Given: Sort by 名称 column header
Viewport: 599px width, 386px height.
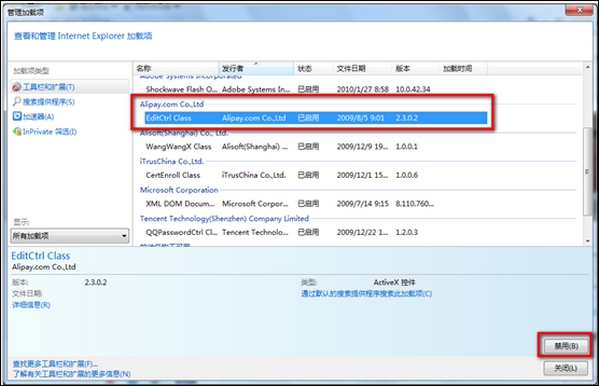Looking at the screenshot, I should (x=176, y=68).
